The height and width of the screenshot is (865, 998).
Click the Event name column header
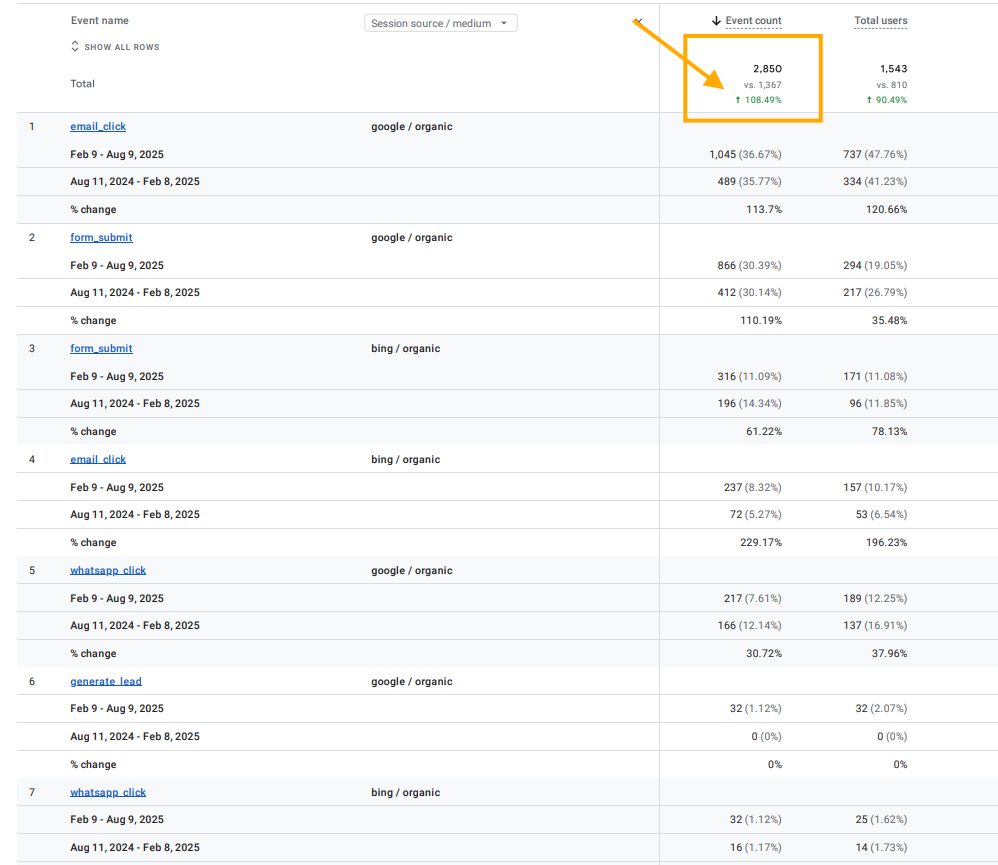coord(100,20)
